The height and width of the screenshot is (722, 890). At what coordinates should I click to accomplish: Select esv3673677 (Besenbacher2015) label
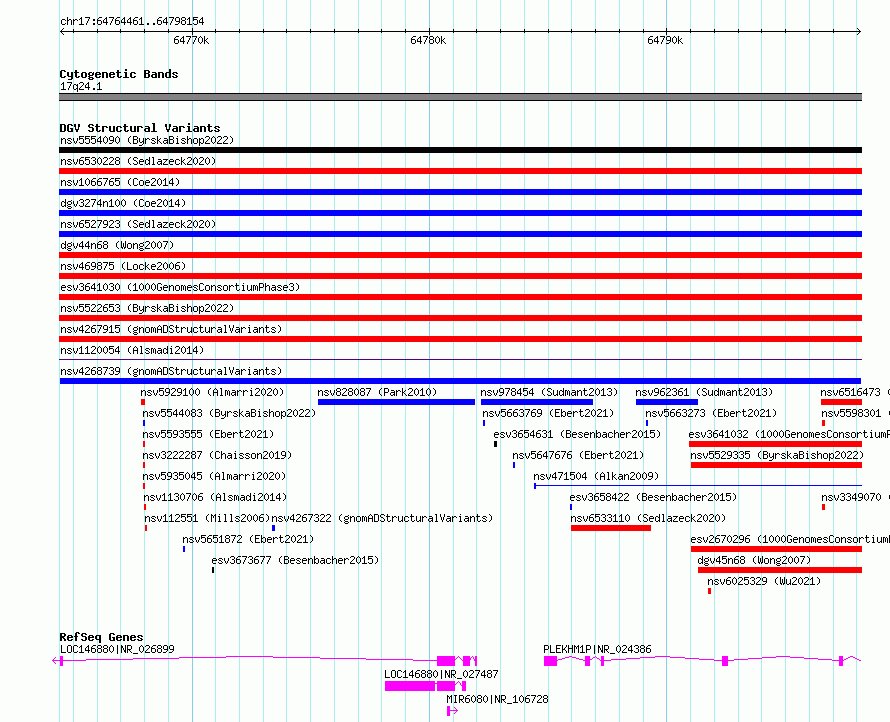coord(295,560)
